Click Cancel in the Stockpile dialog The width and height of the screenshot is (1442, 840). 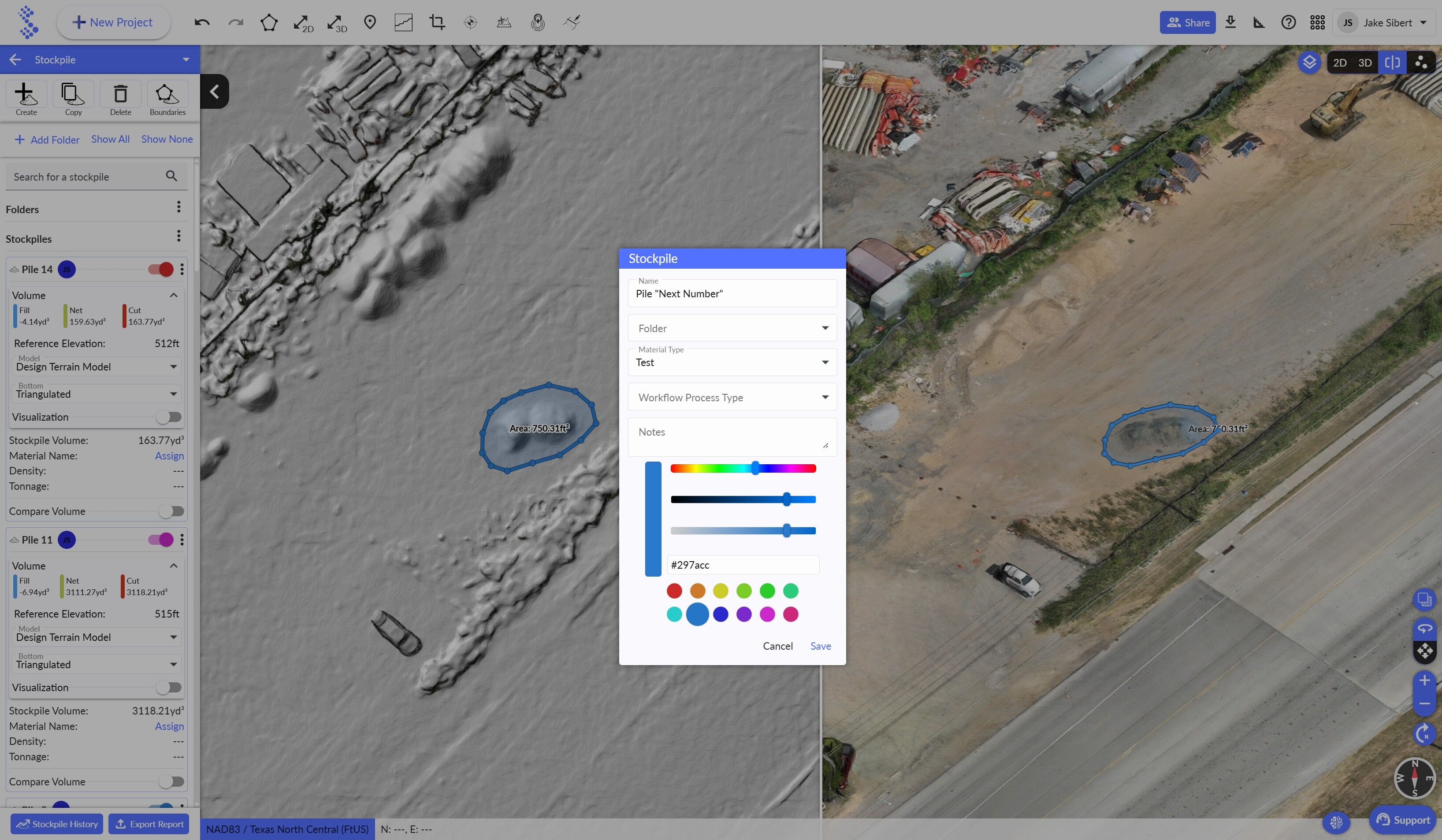click(x=778, y=646)
